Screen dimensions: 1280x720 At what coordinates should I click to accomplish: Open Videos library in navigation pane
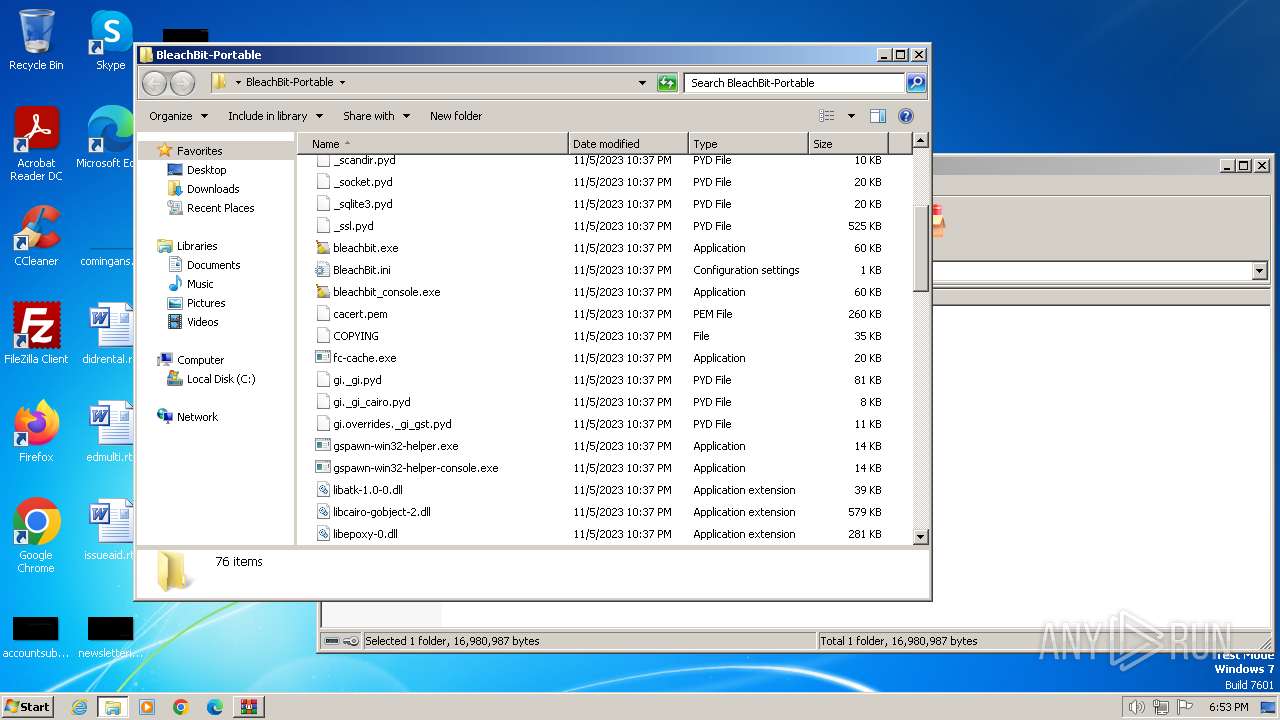pyautogui.click(x=202, y=322)
